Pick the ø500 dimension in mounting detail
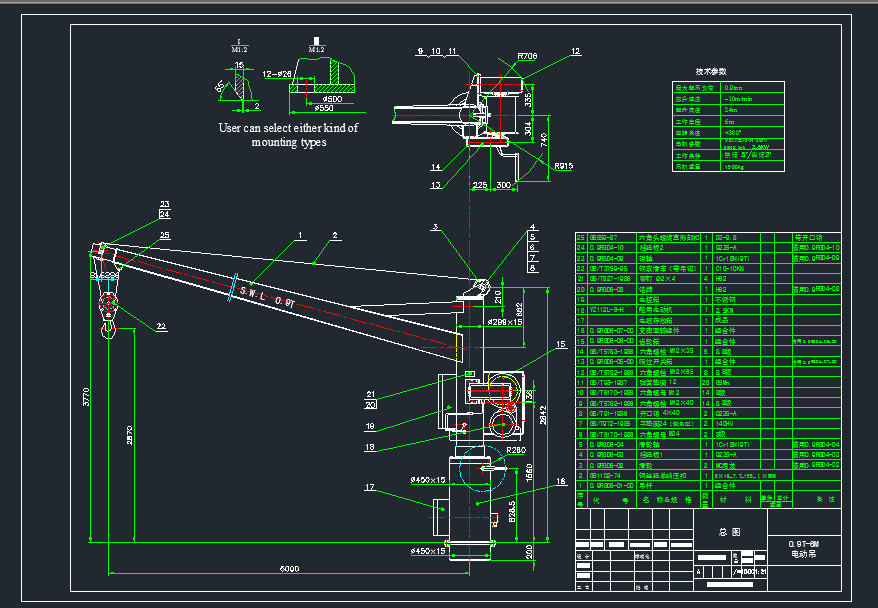Image resolution: width=878 pixels, height=608 pixels. [x=332, y=99]
